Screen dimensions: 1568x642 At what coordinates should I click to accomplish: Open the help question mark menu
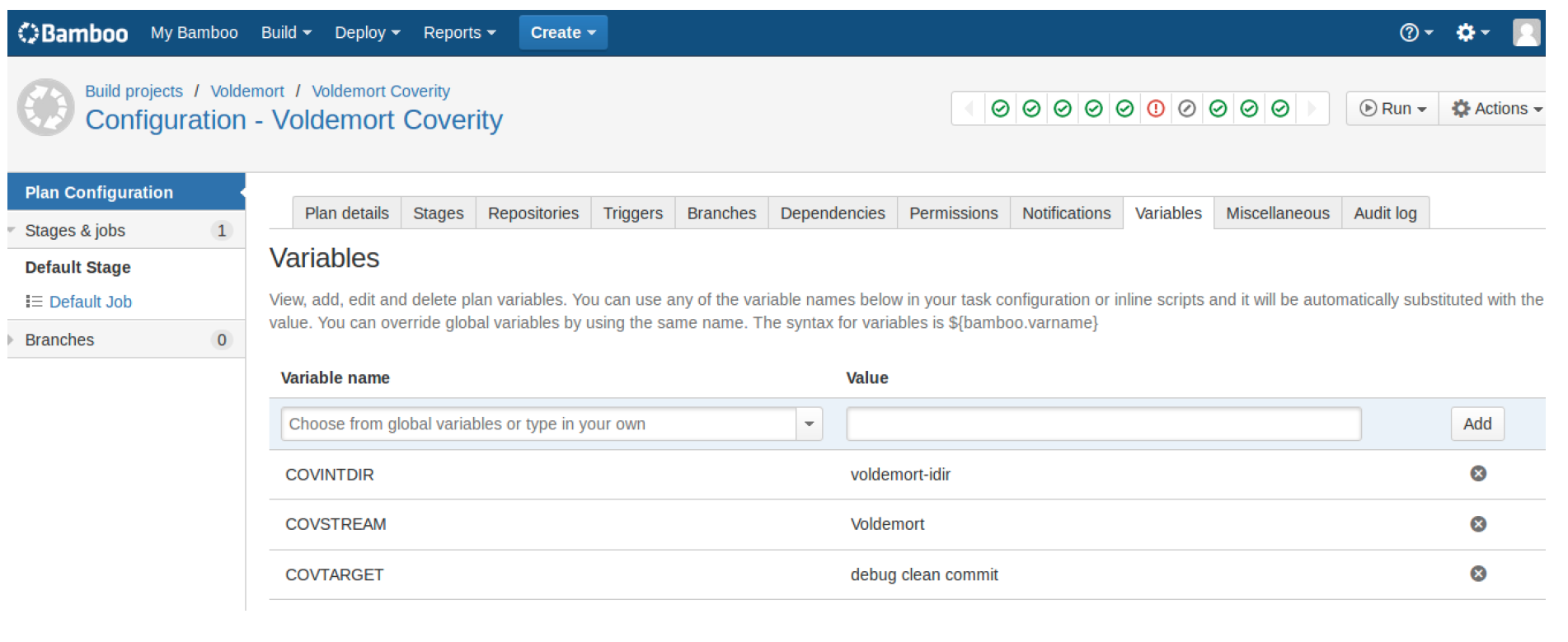1415,33
